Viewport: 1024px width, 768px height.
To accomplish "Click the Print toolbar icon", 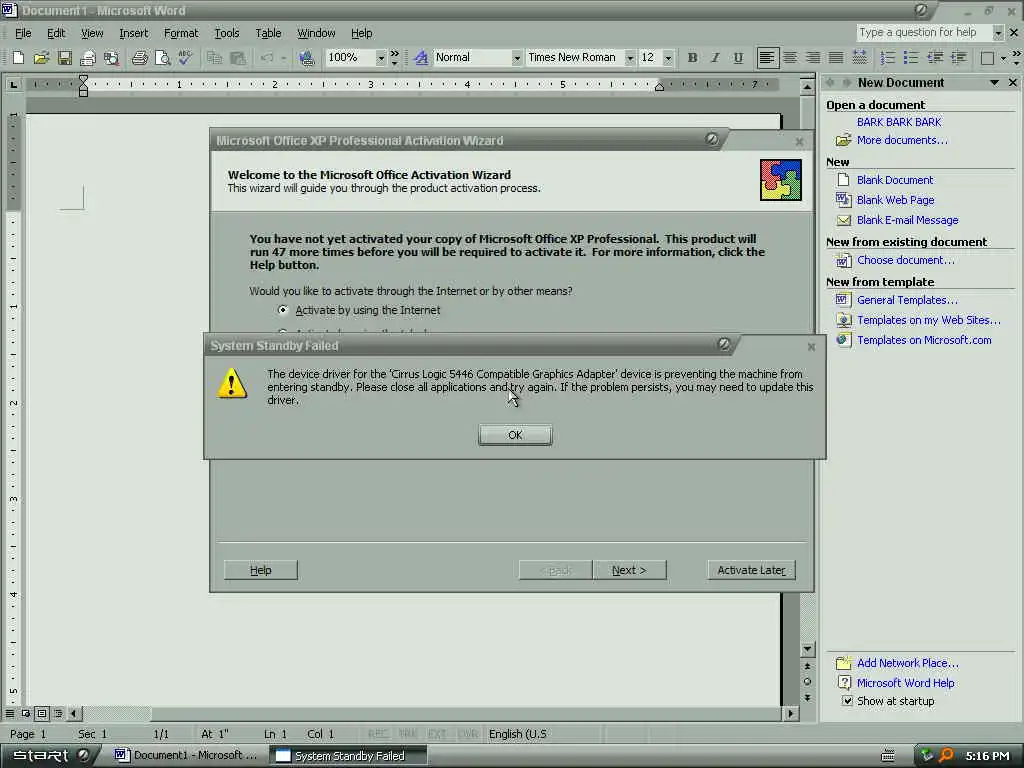I will pos(139,58).
